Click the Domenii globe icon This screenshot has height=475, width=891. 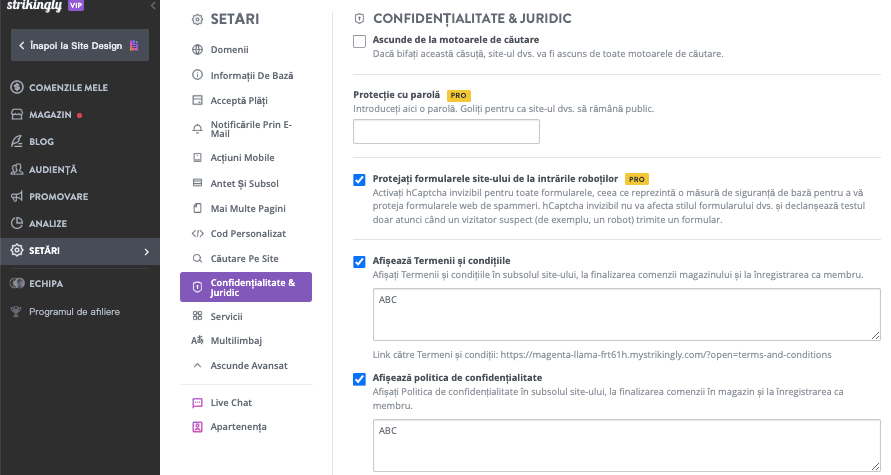tap(197, 49)
